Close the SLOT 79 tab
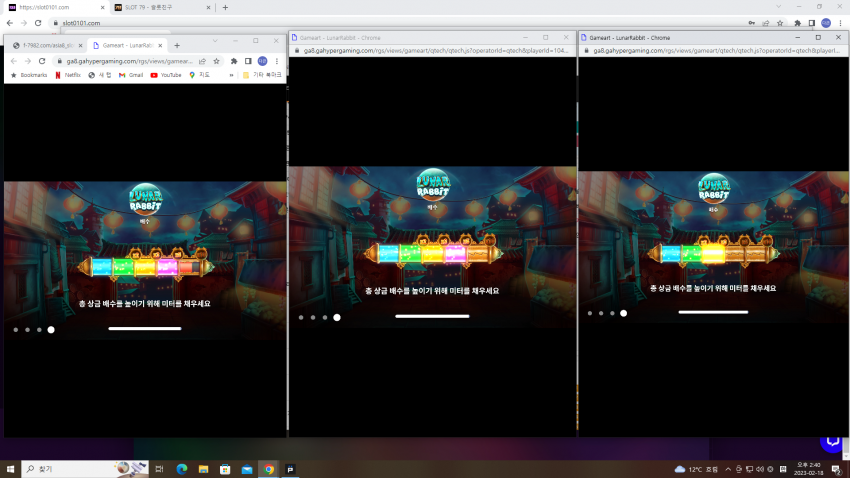 tap(208, 8)
